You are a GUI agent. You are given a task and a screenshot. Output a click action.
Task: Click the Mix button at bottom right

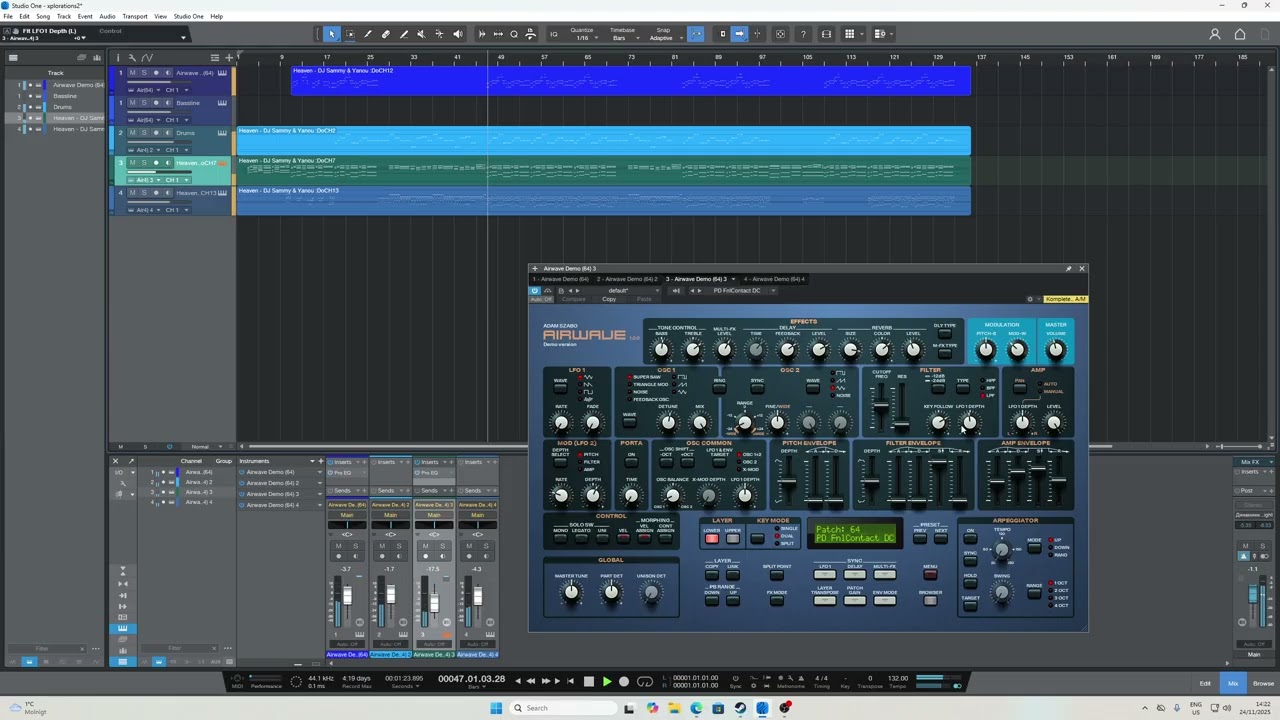pos(1233,684)
